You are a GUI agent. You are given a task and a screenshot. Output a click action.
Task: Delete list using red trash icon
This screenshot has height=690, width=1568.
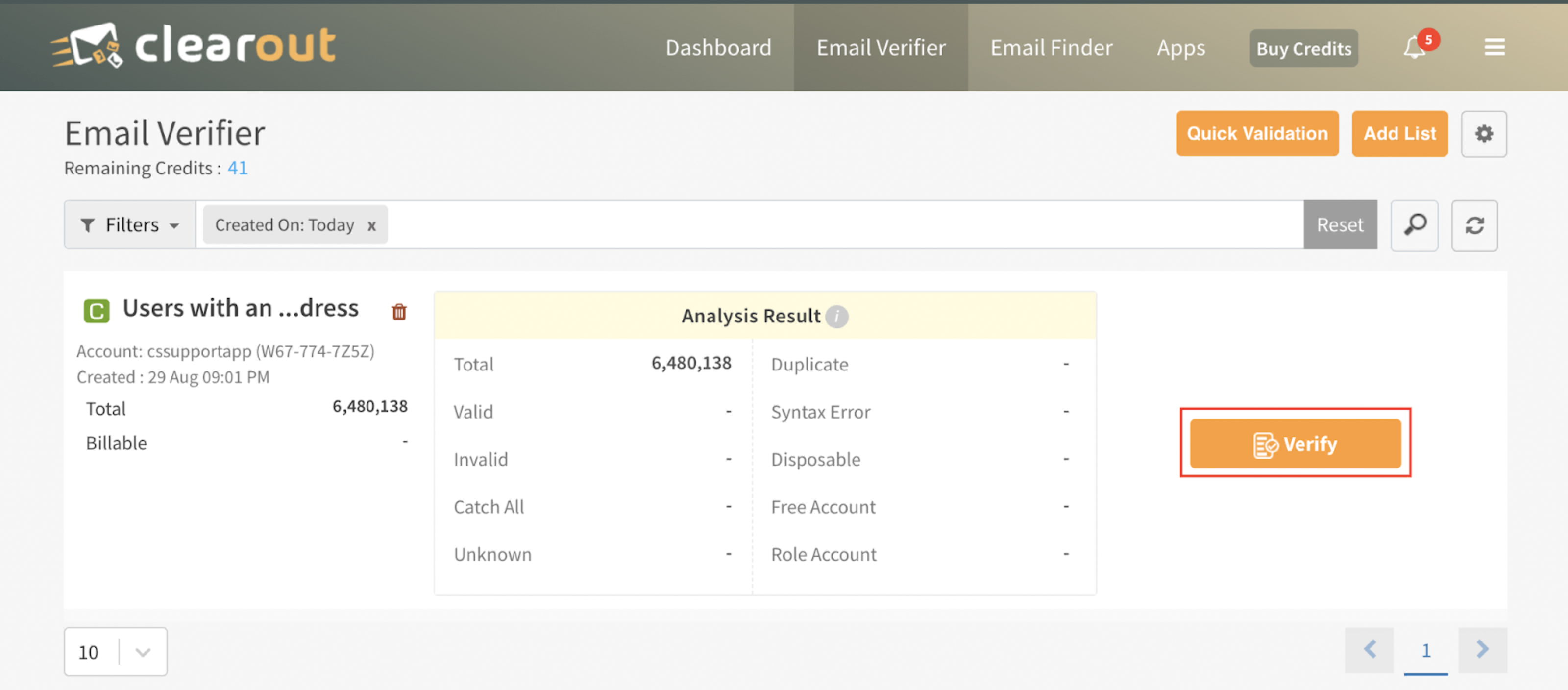click(x=399, y=312)
